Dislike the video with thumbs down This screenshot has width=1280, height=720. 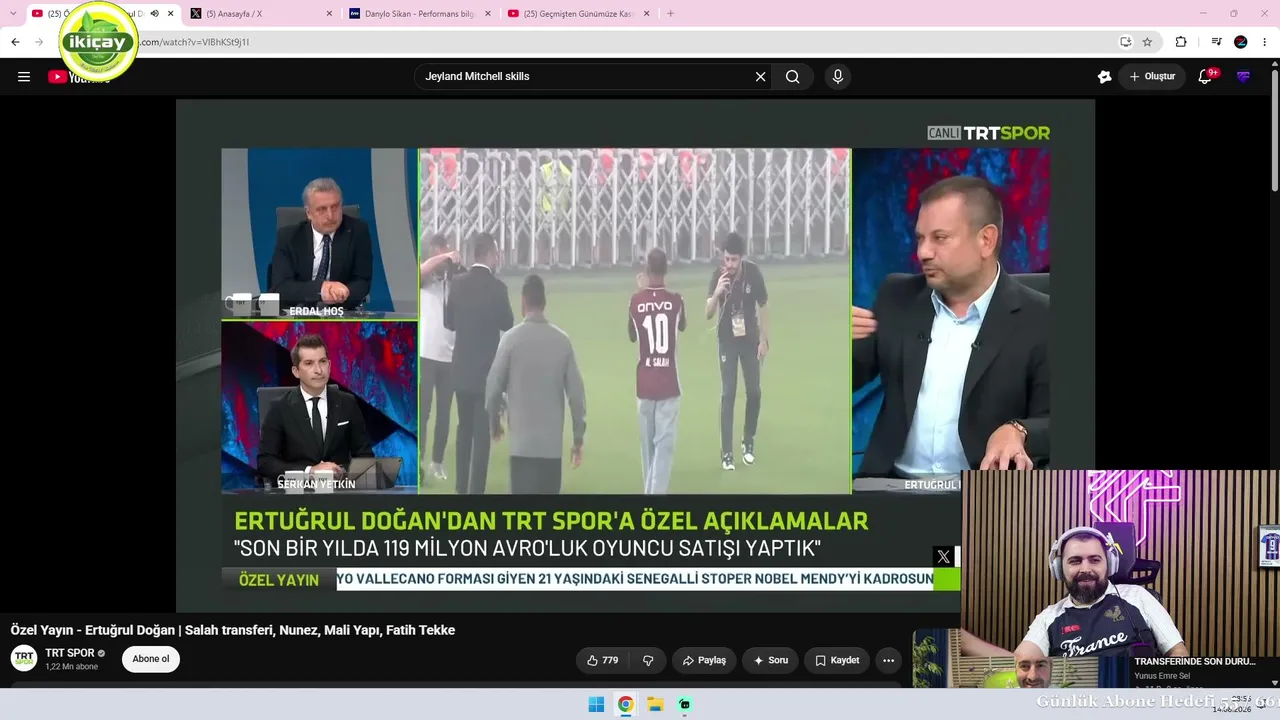[x=648, y=660]
